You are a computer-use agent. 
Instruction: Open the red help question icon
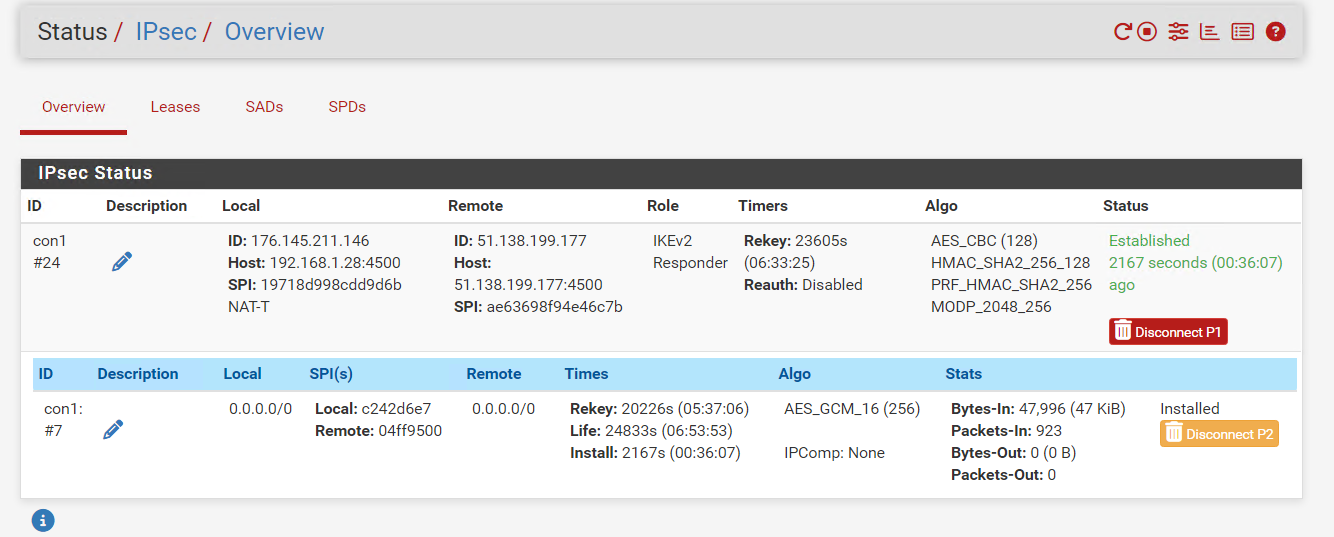(1275, 32)
